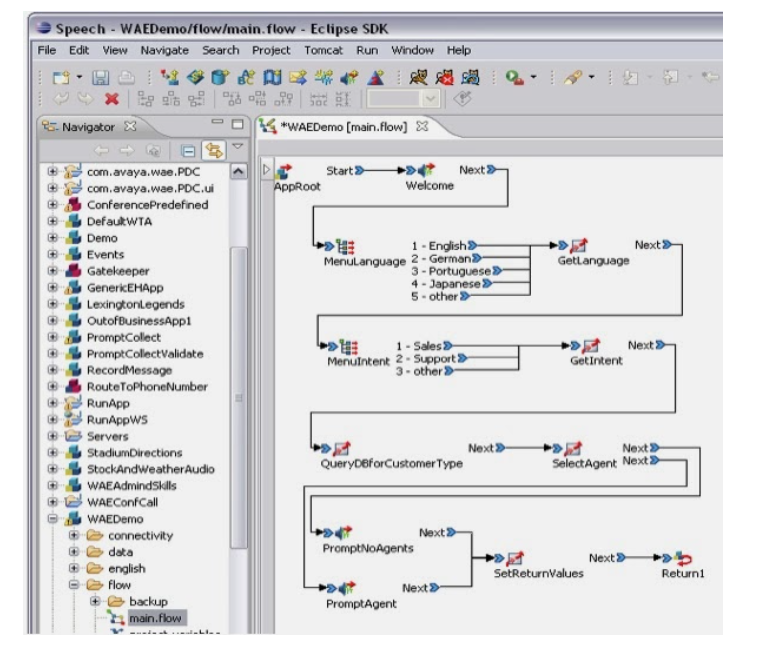The width and height of the screenshot is (766, 655).
Task: Collapse the WAEDemo project tree node
Action: tap(53, 520)
